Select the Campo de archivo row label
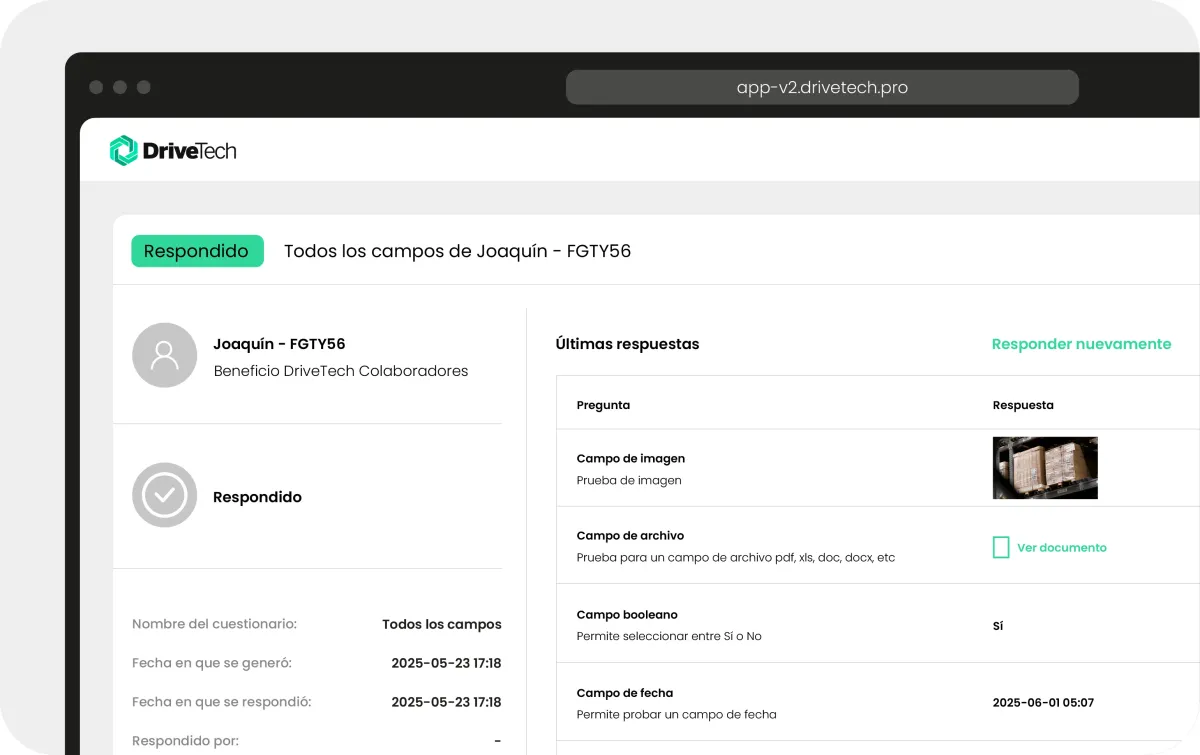Image resolution: width=1200 pixels, height=755 pixels. coord(630,536)
